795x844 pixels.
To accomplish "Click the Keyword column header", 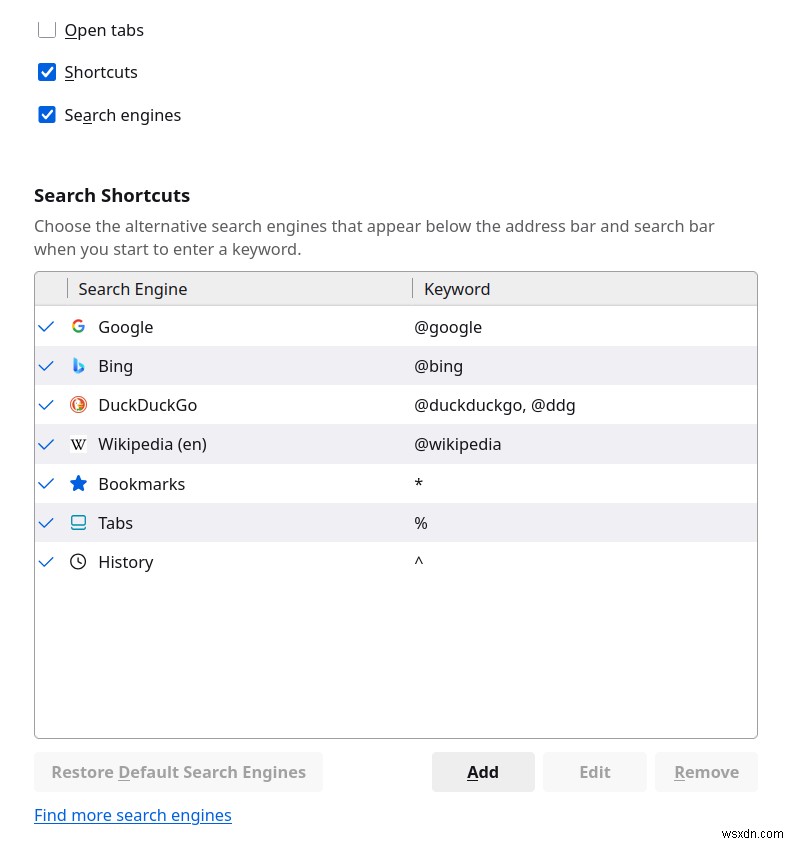I will (x=585, y=289).
